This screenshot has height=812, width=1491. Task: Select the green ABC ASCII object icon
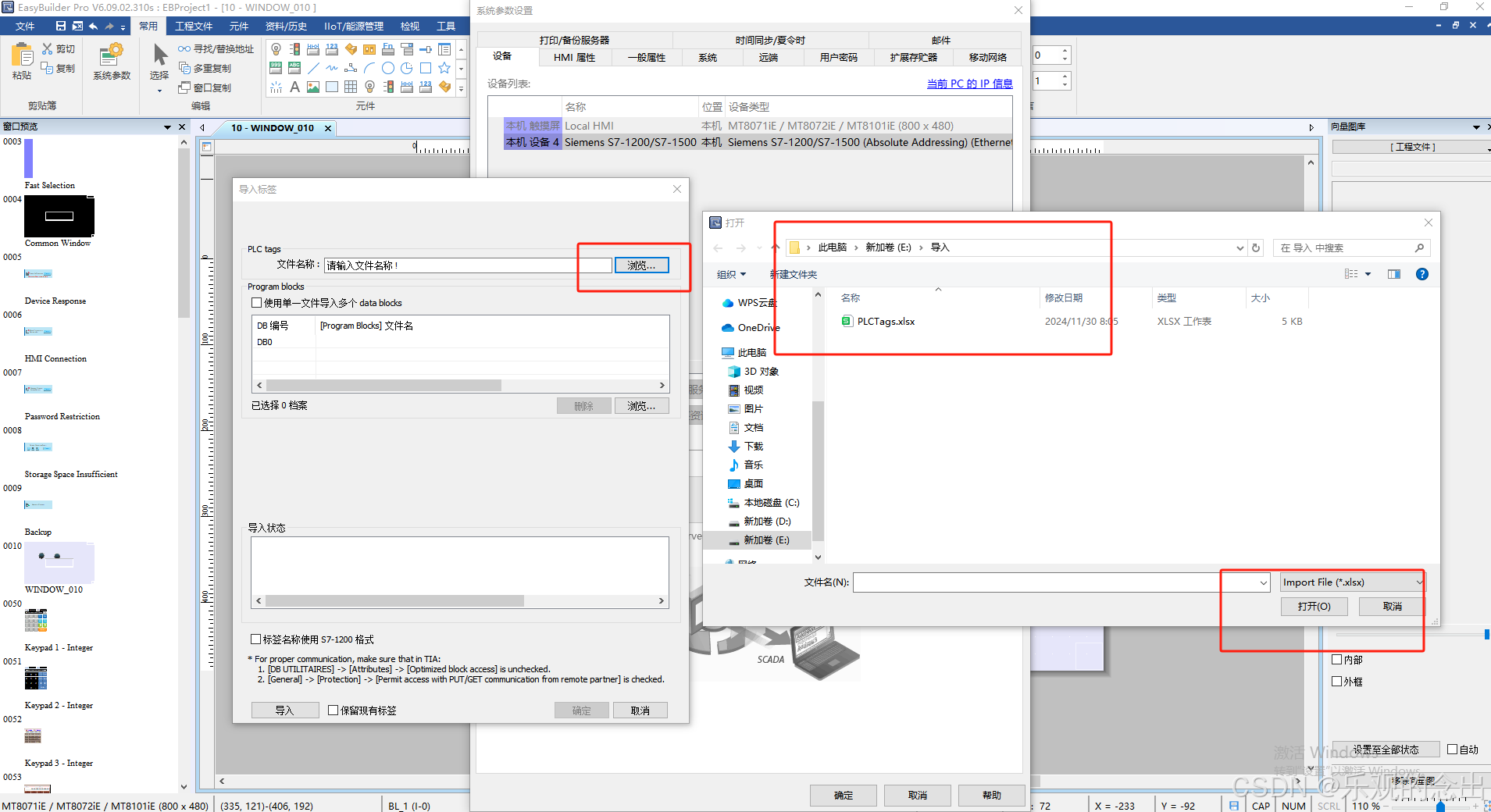click(294, 68)
